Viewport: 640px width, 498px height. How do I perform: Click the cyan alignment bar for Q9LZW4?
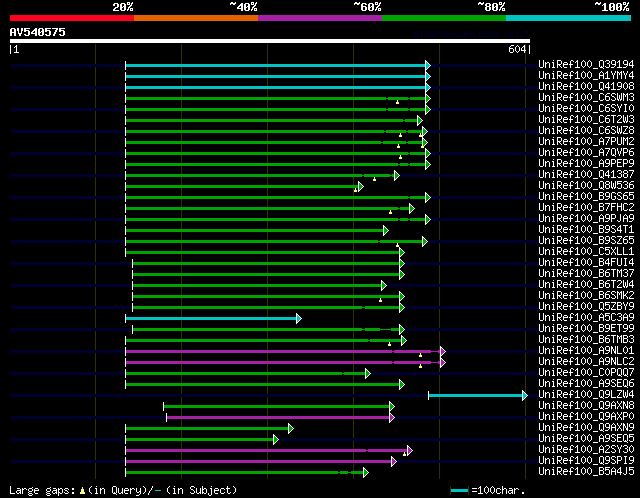point(476,396)
